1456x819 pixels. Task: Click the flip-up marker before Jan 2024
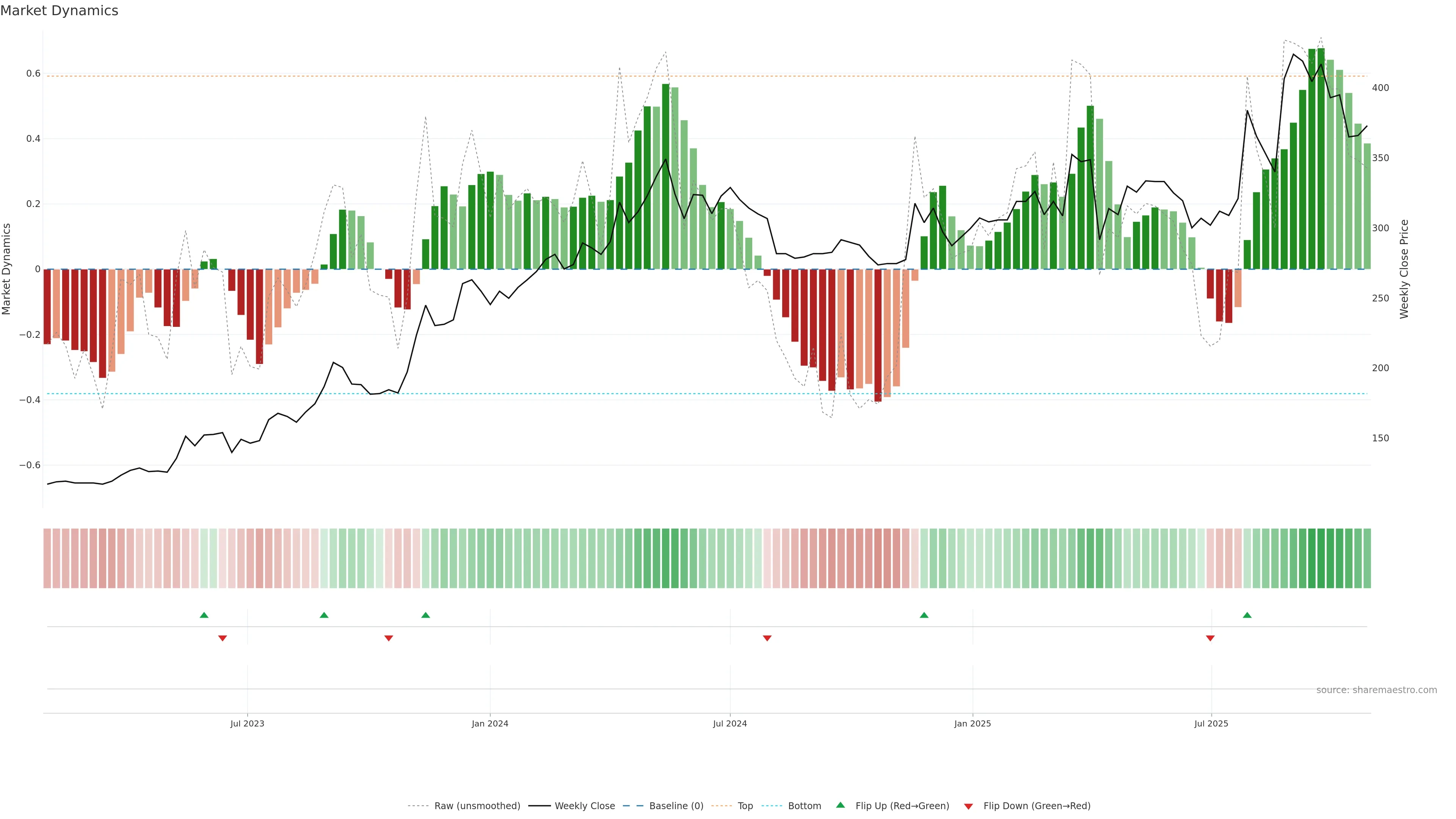pos(425,615)
